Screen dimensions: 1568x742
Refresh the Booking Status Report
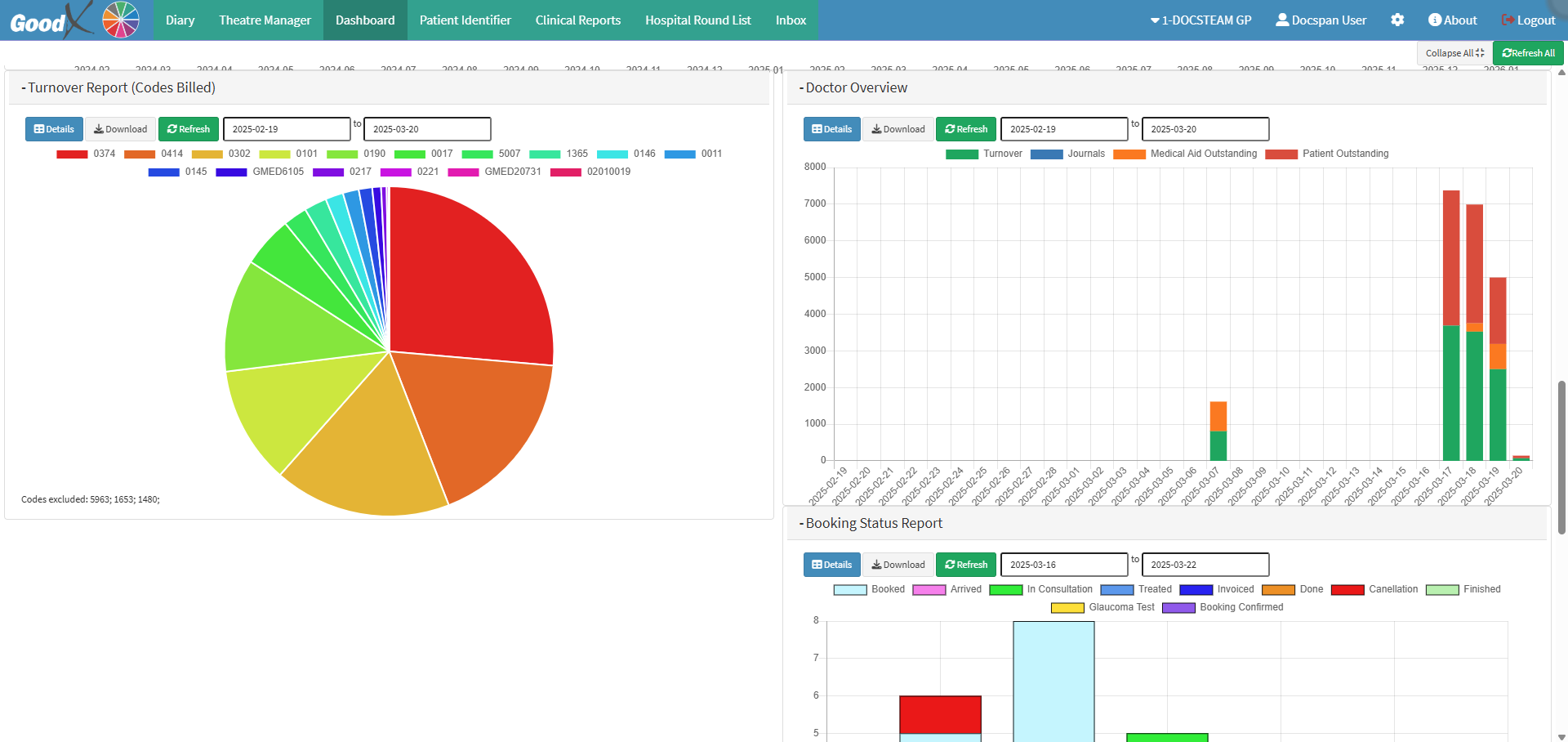pyautogui.click(x=965, y=565)
